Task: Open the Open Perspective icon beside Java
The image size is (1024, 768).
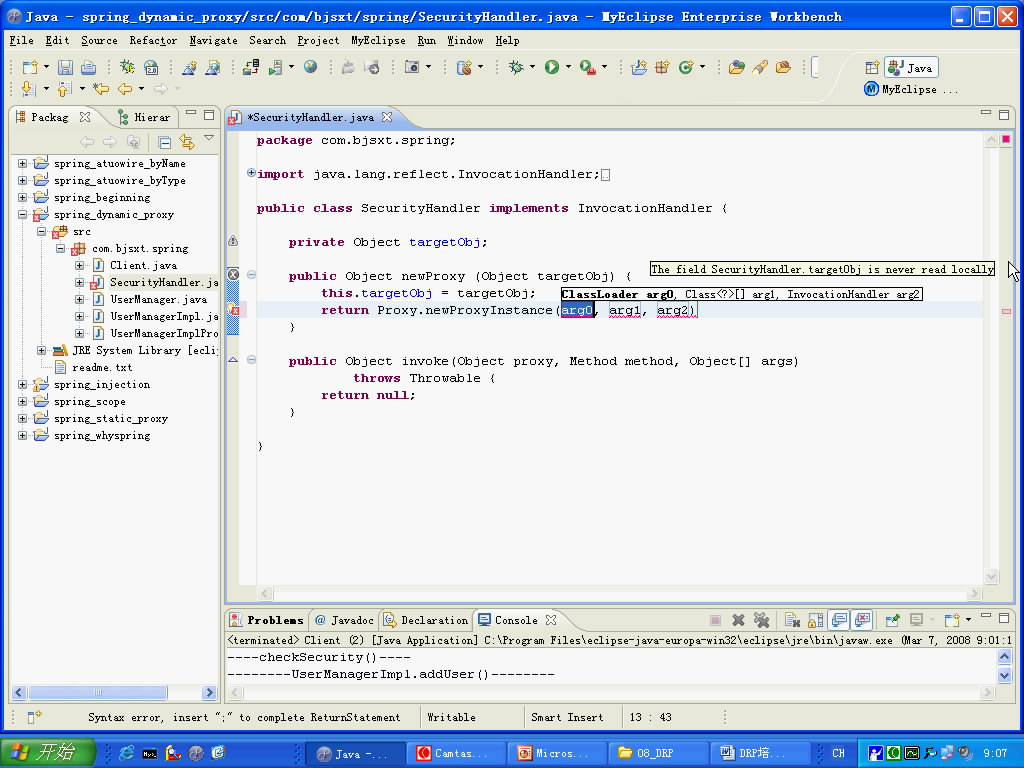Action: coord(872,68)
